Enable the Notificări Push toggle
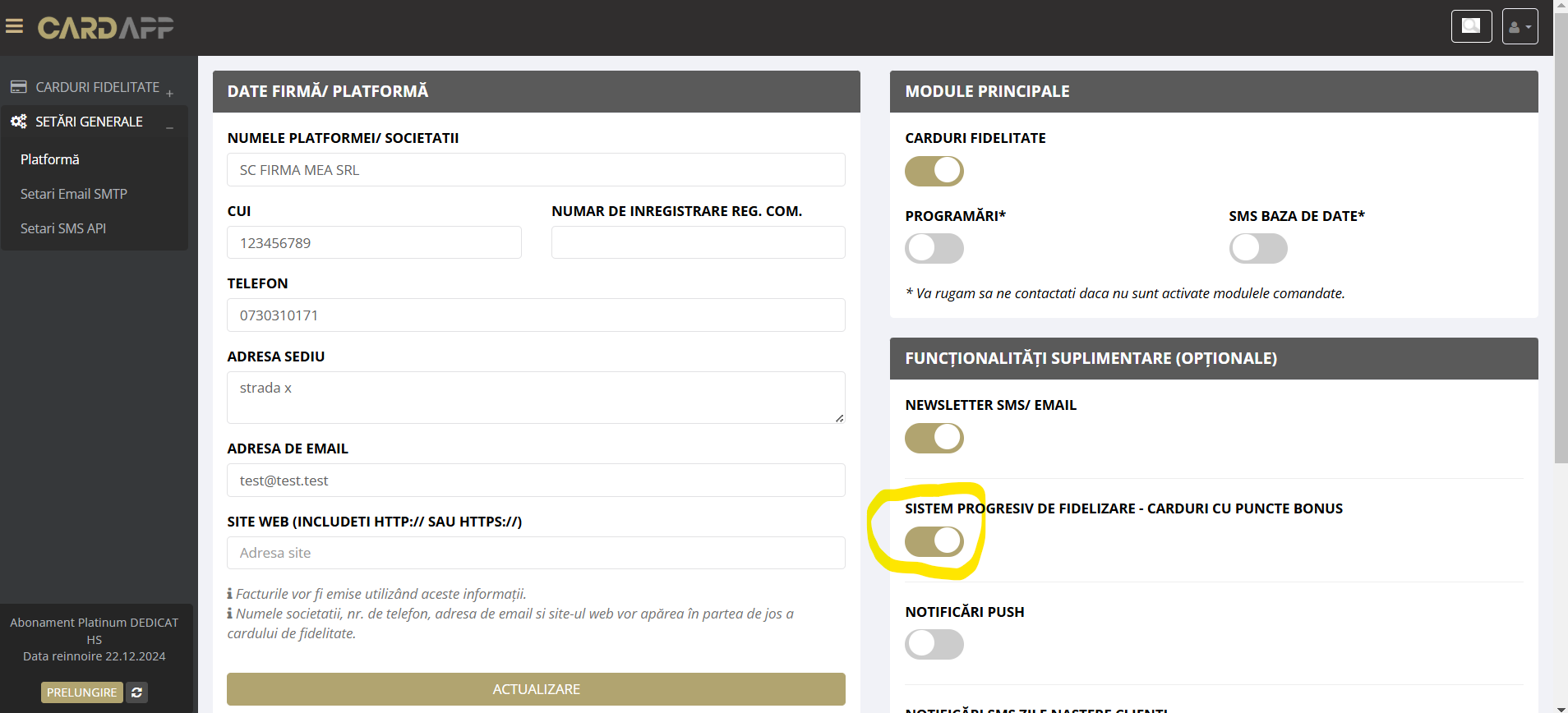Screen dimensions: 1568x713 tap(934, 644)
